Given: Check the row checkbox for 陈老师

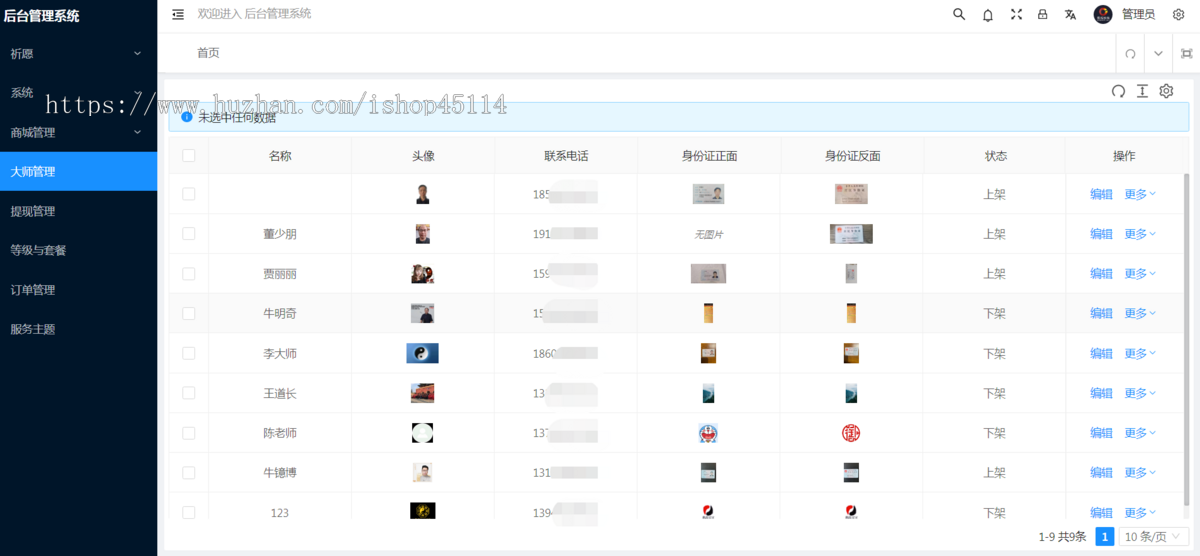Looking at the screenshot, I should pyautogui.click(x=189, y=433).
